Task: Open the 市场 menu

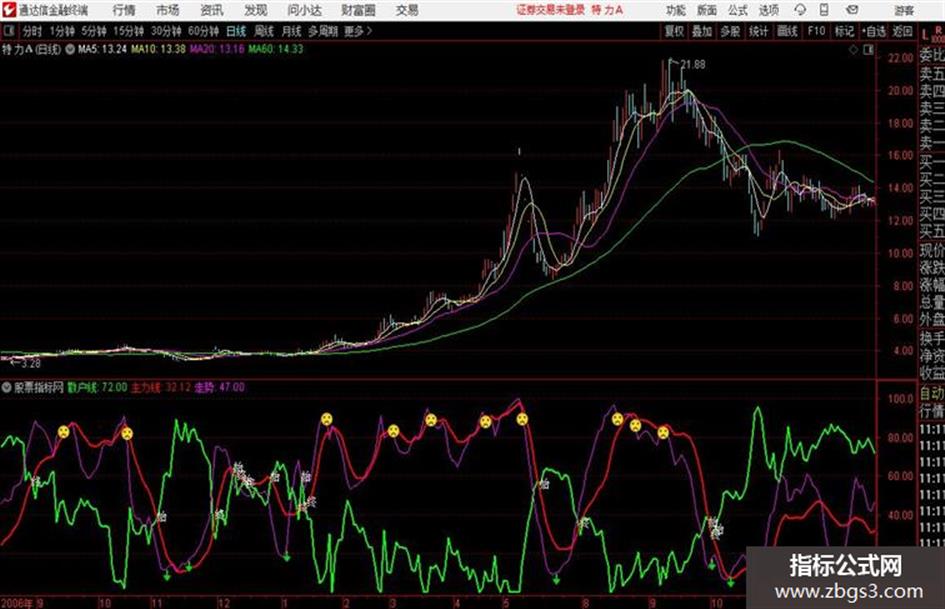Action: (168, 10)
